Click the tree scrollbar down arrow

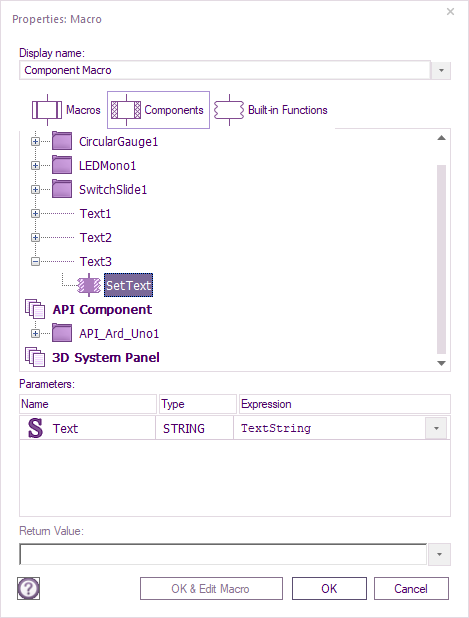click(x=441, y=363)
